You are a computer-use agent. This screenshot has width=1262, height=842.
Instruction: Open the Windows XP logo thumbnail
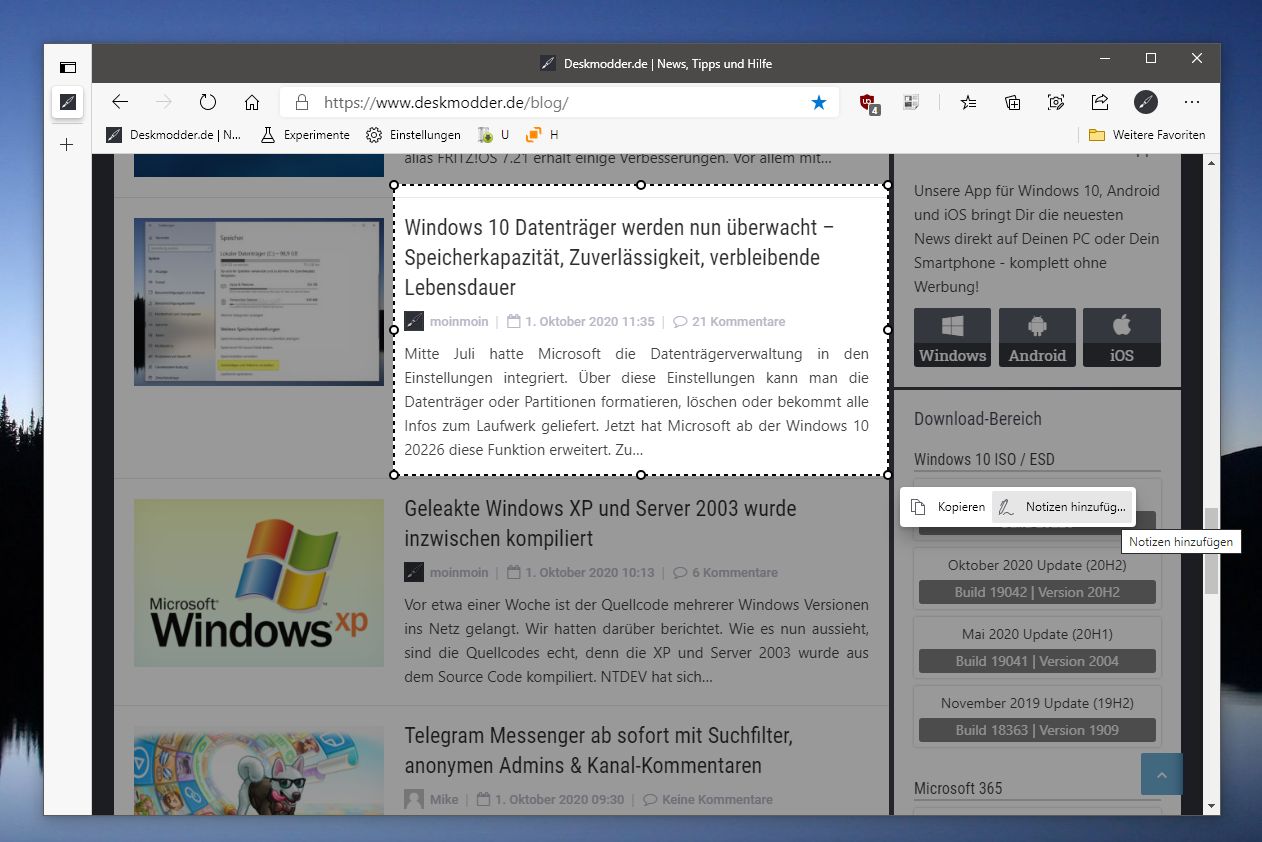point(259,583)
